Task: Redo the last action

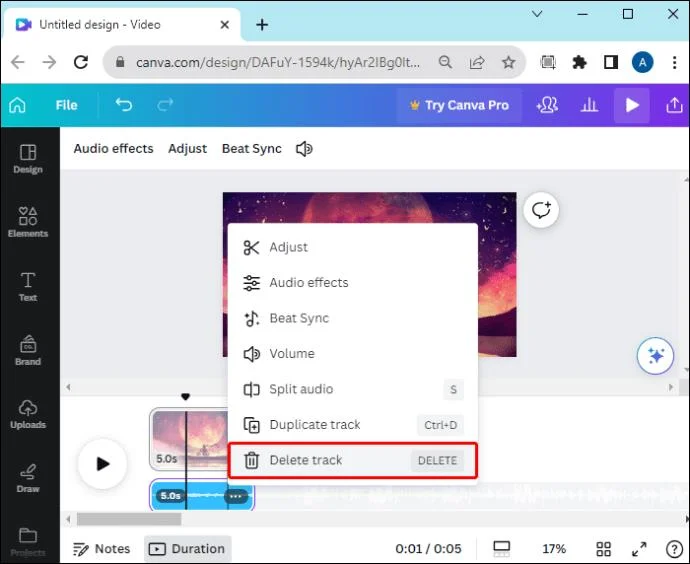Action: click(x=165, y=105)
